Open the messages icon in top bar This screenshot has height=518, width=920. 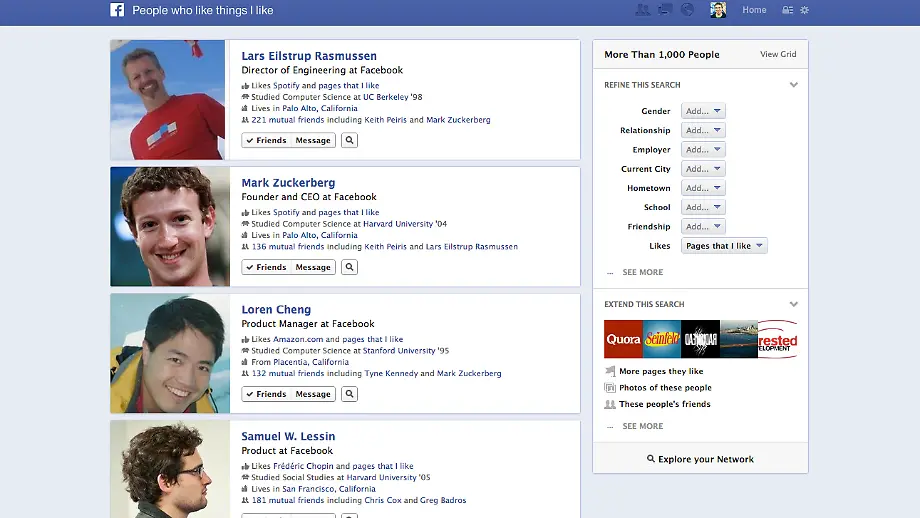click(665, 10)
